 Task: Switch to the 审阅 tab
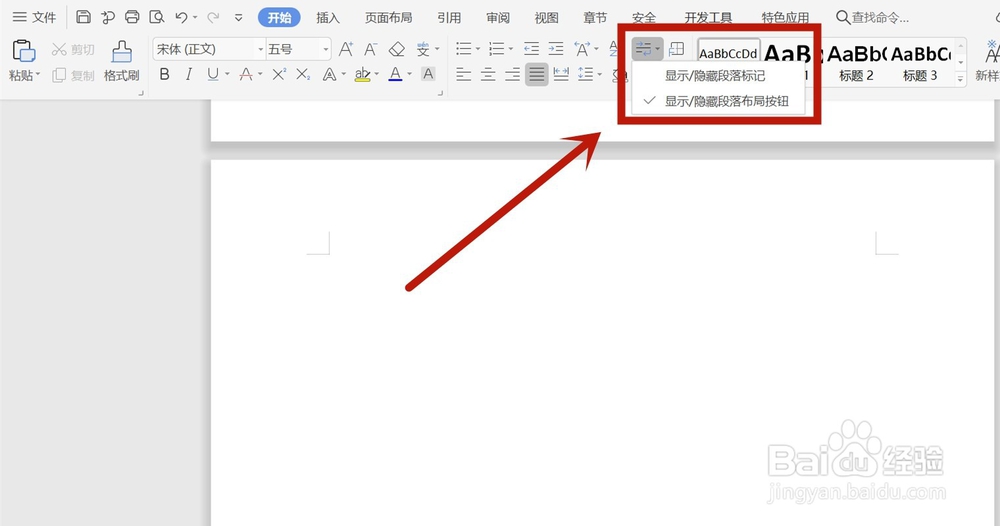[x=497, y=18]
